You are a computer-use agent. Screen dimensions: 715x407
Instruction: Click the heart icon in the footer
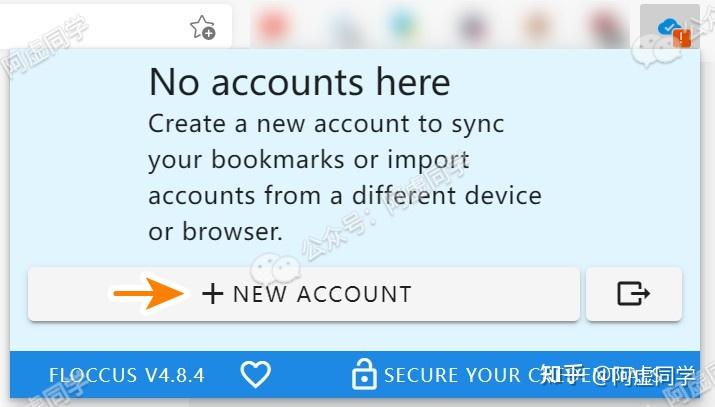[256, 375]
